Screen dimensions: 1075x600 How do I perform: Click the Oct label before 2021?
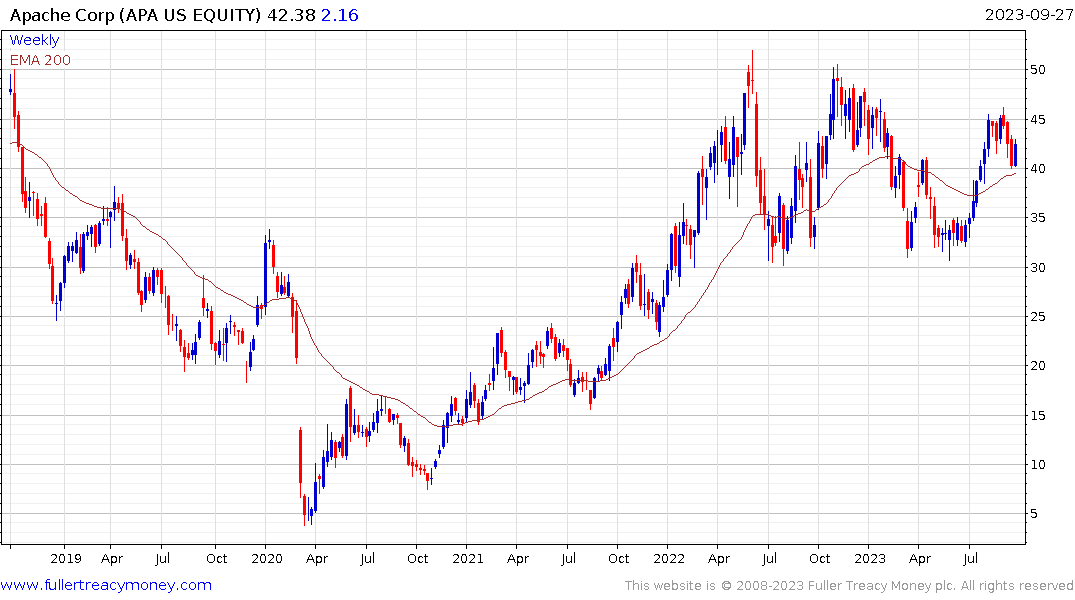pos(418,559)
